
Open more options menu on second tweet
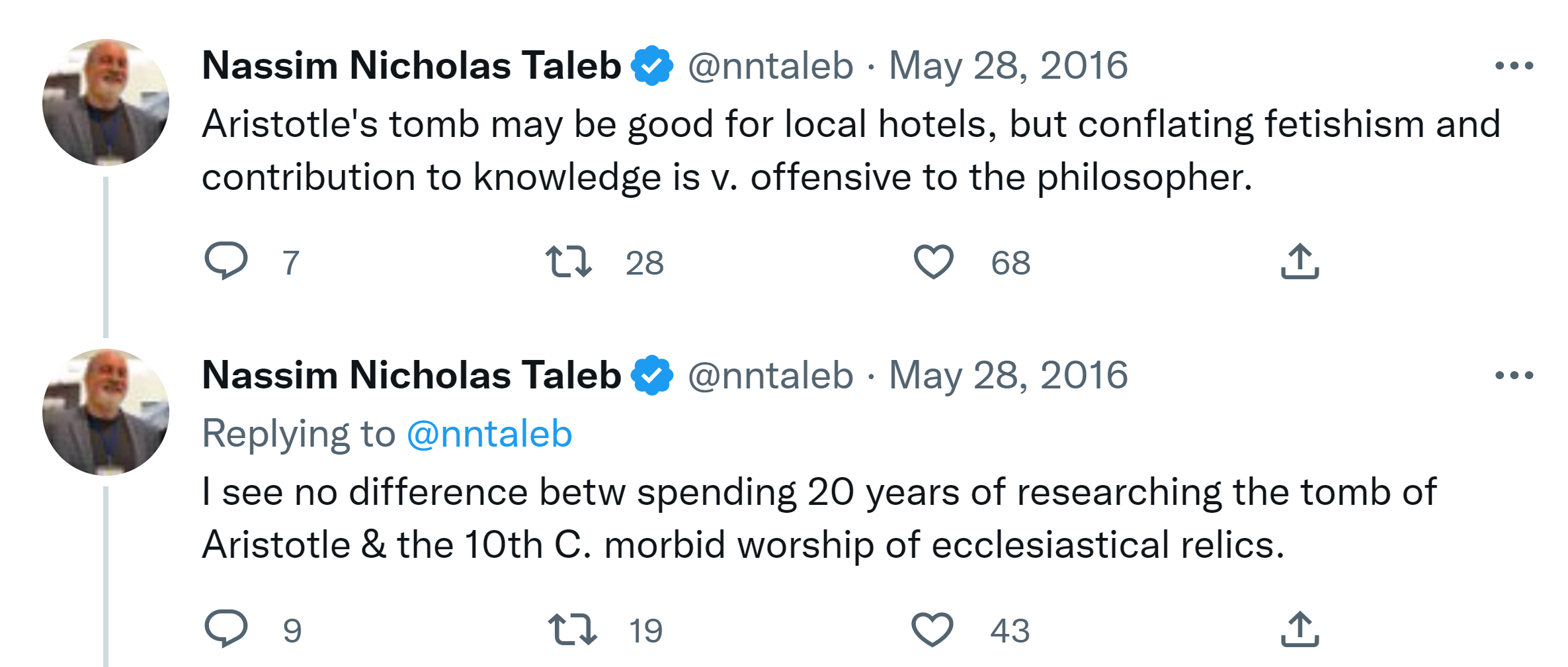click(1514, 375)
